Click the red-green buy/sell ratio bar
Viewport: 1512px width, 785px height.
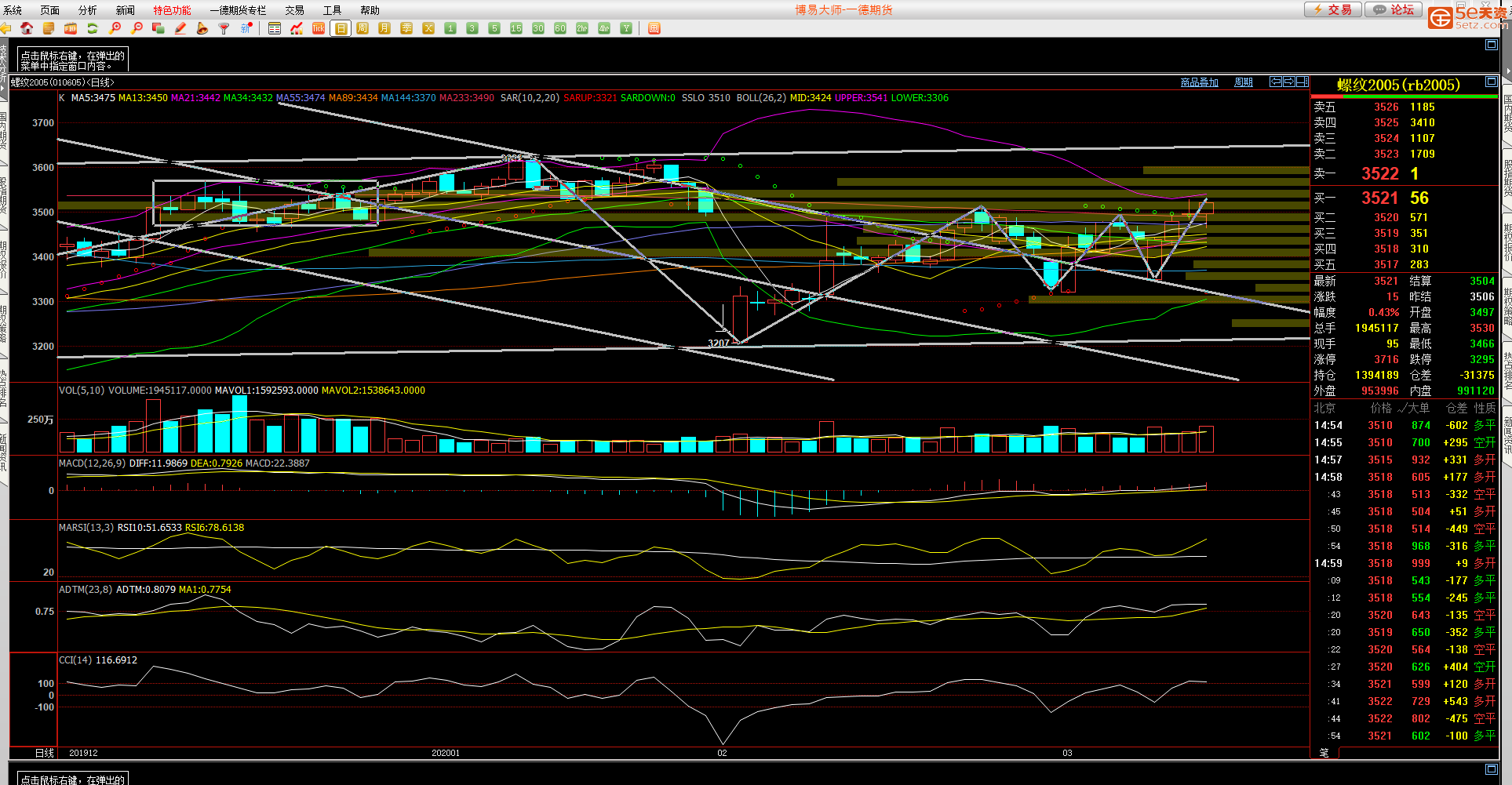pos(1405,96)
